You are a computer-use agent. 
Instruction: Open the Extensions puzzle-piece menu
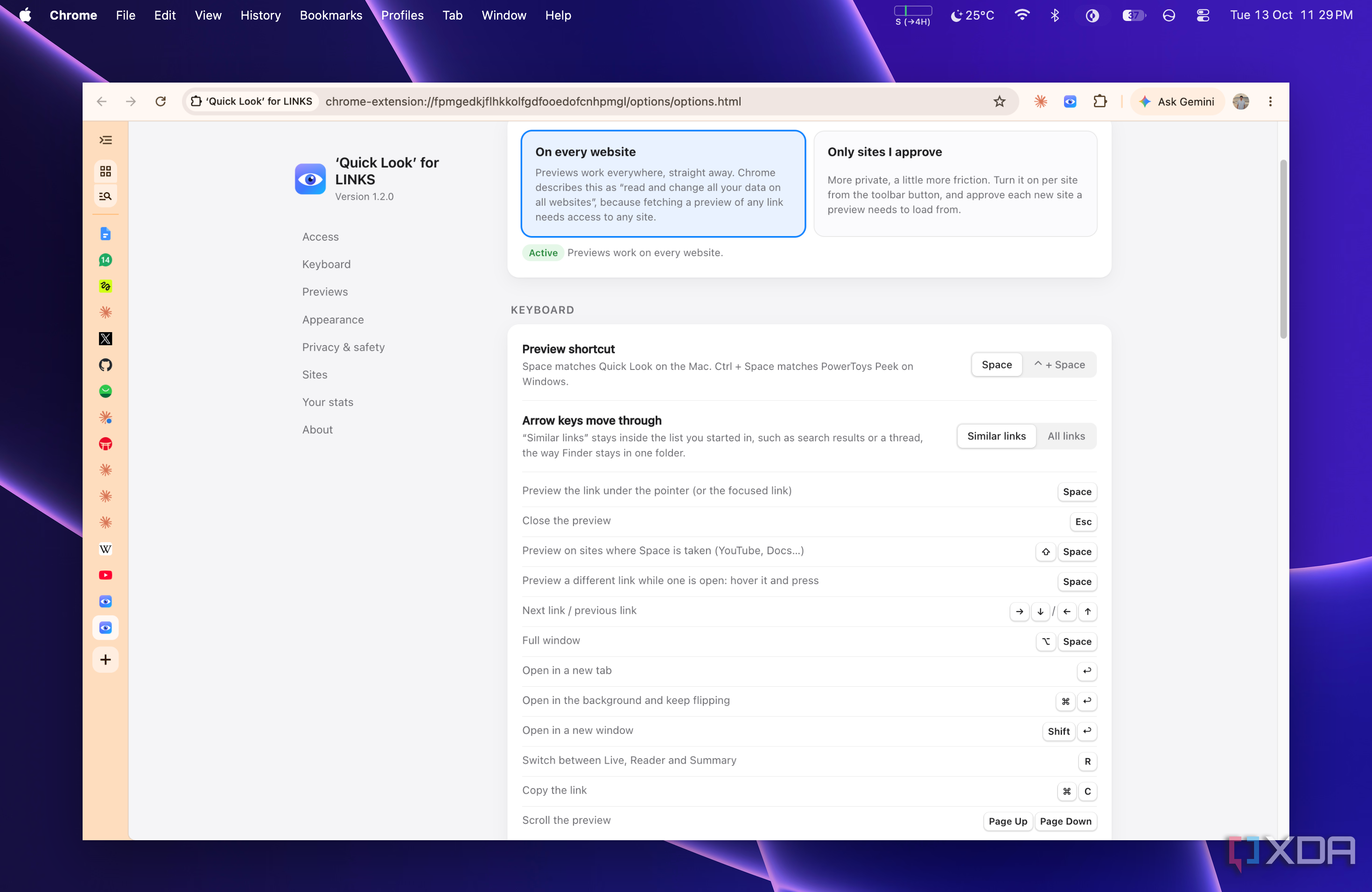click(1100, 101)
